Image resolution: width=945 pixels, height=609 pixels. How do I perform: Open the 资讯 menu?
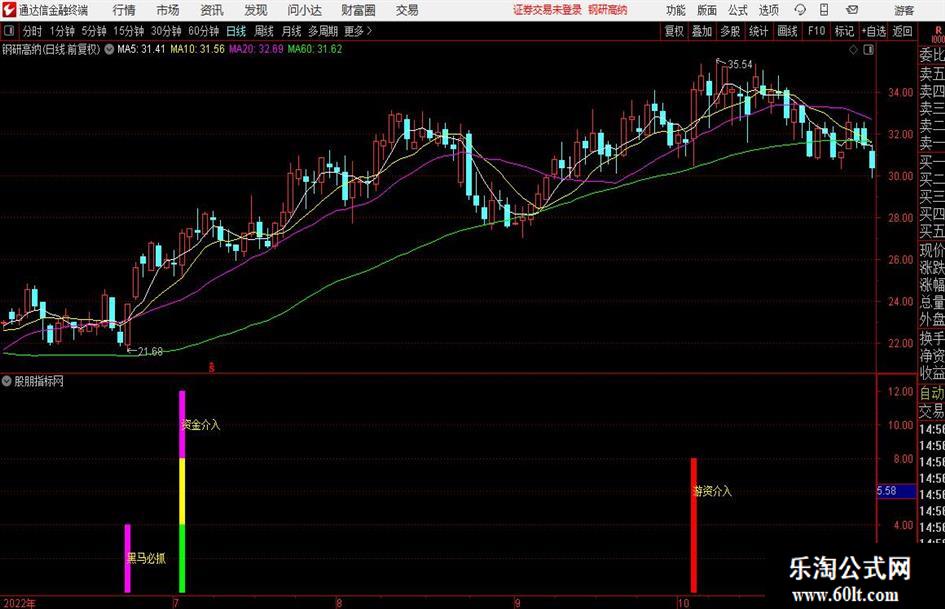[212, 10]
